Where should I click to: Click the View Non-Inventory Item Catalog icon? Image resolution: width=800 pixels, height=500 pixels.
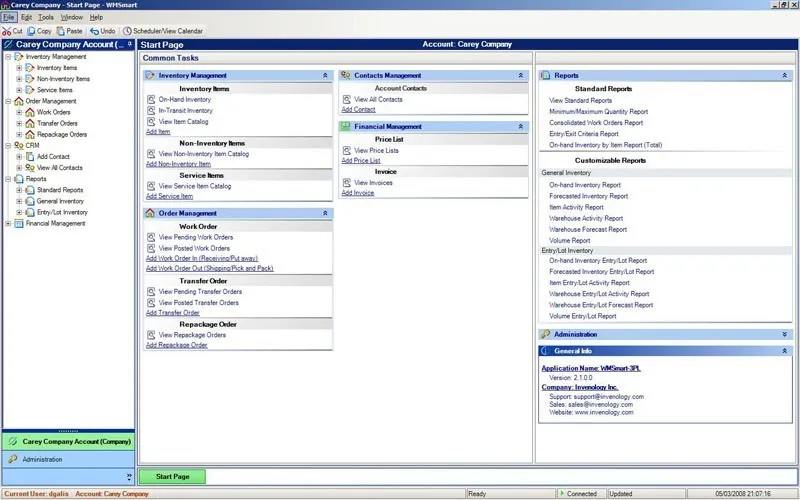[x=151, y=154]
